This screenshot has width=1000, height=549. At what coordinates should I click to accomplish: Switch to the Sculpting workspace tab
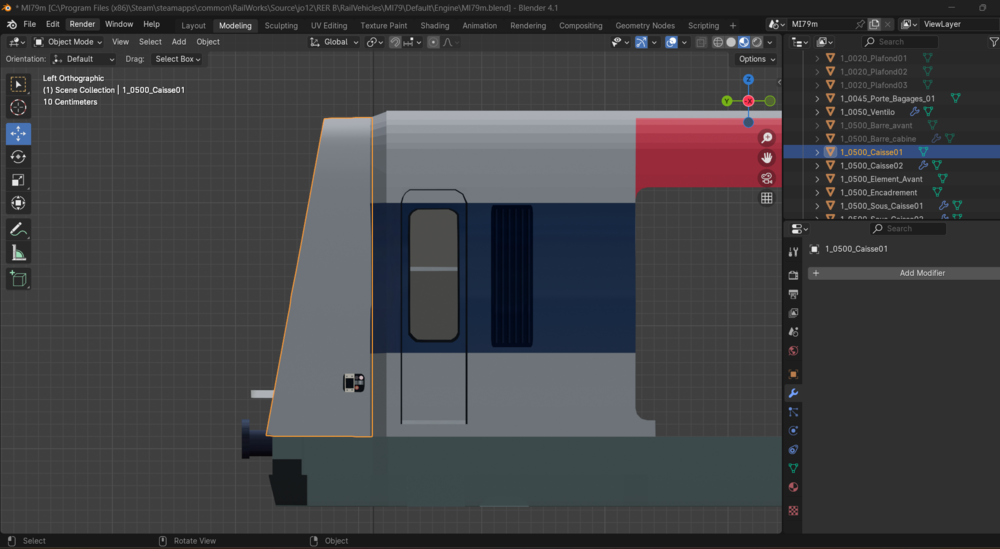281,26
